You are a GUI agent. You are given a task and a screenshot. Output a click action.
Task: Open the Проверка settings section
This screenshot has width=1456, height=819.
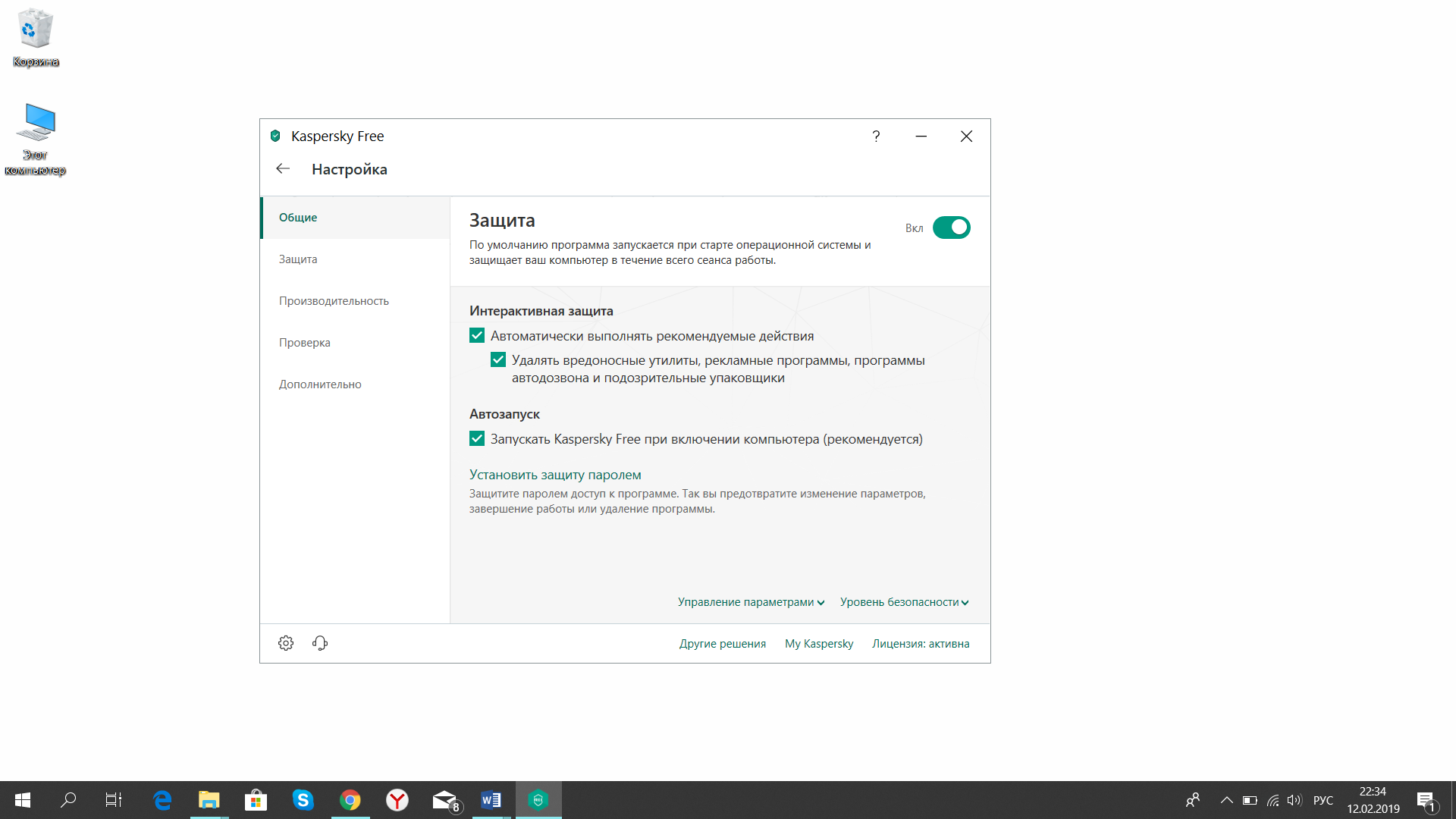click(355, 343)
